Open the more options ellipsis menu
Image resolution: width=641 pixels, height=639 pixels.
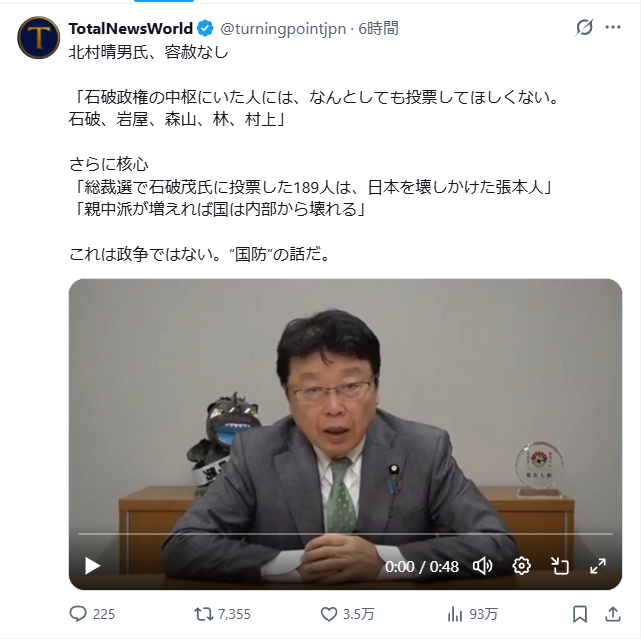pos(613,27)
